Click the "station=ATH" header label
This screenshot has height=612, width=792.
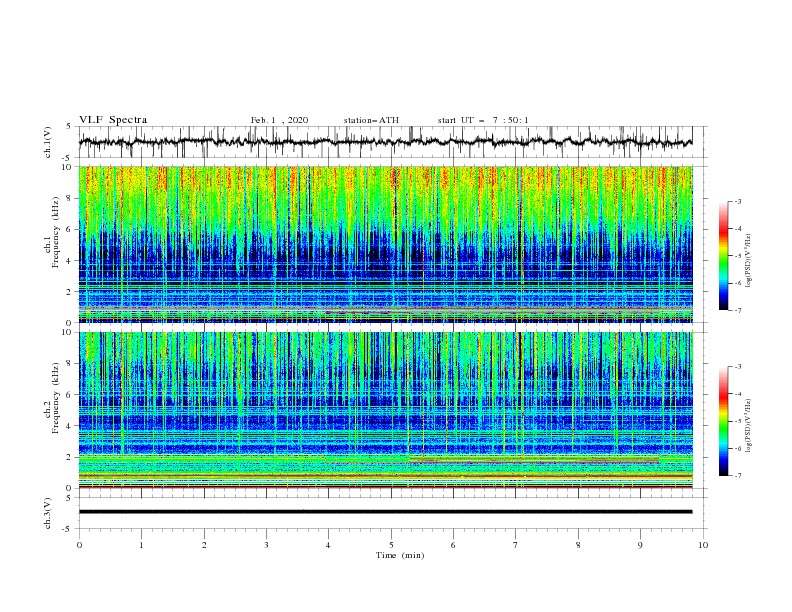click(x=371, y=120)
